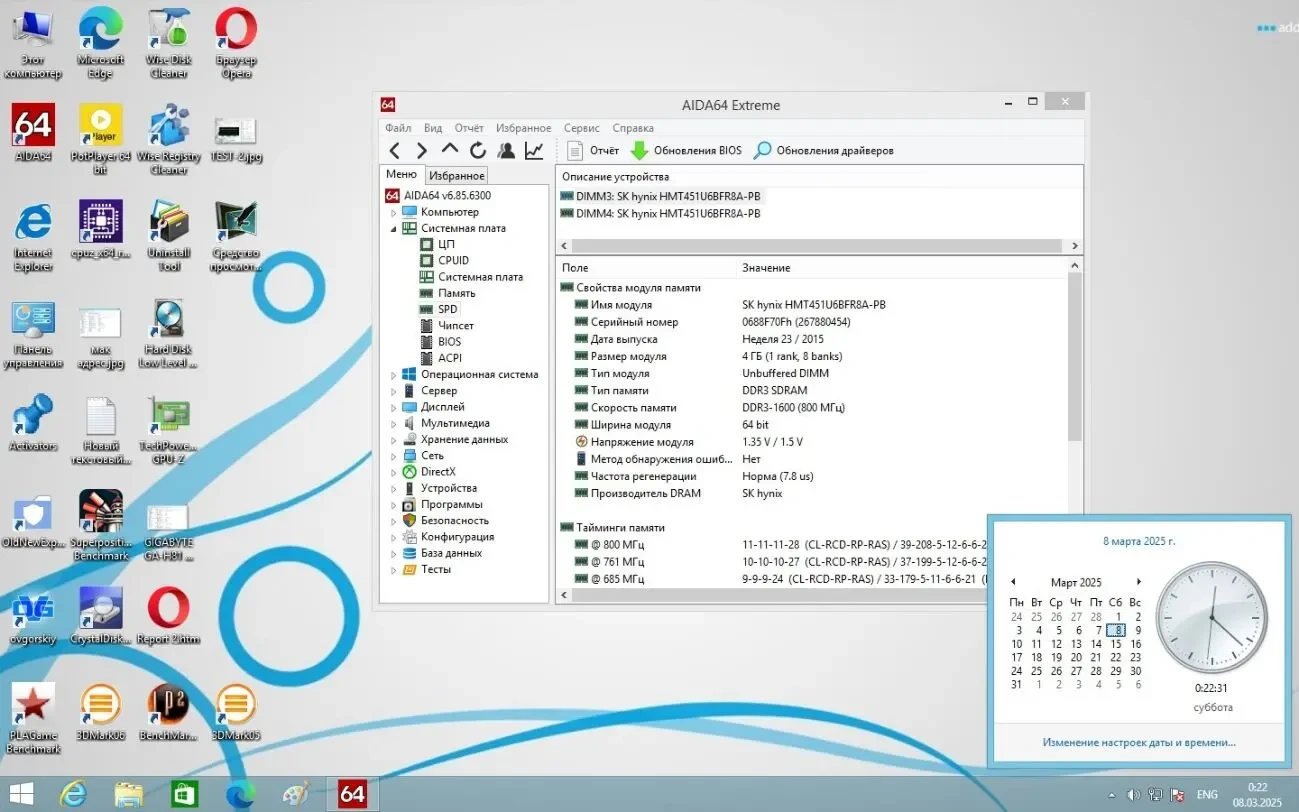
Task: Switch to the Избранное tab
Action: (456, 174)
